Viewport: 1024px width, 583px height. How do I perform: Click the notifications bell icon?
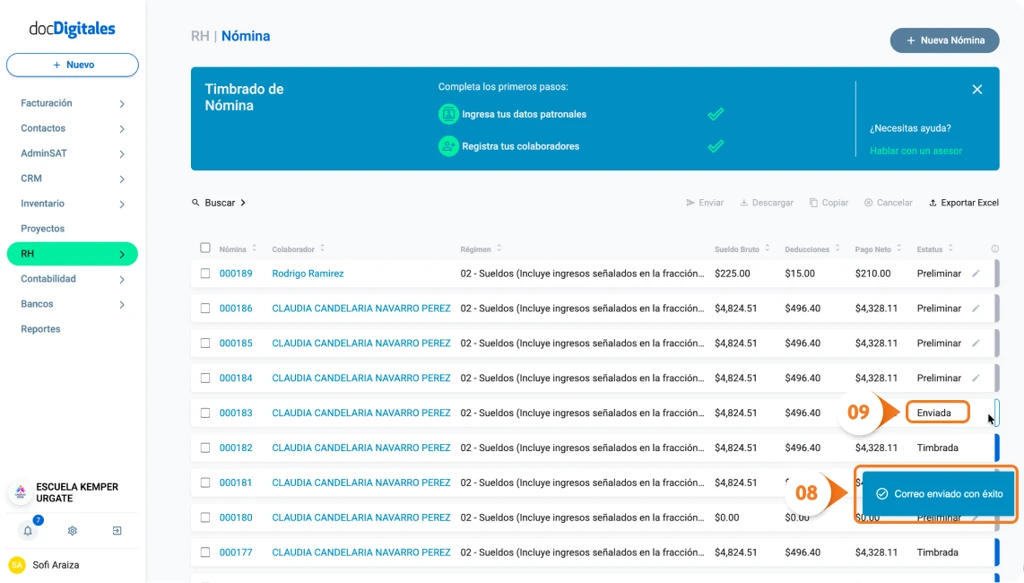tap(27, 531)
